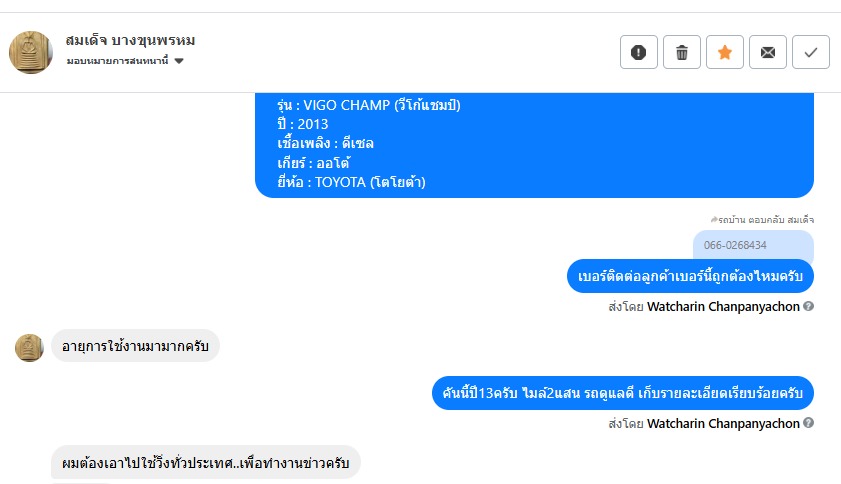Mark conversation as spam with exclamation icon
The height and width of the screenshot is (484, 841).
tap(638, 52)
